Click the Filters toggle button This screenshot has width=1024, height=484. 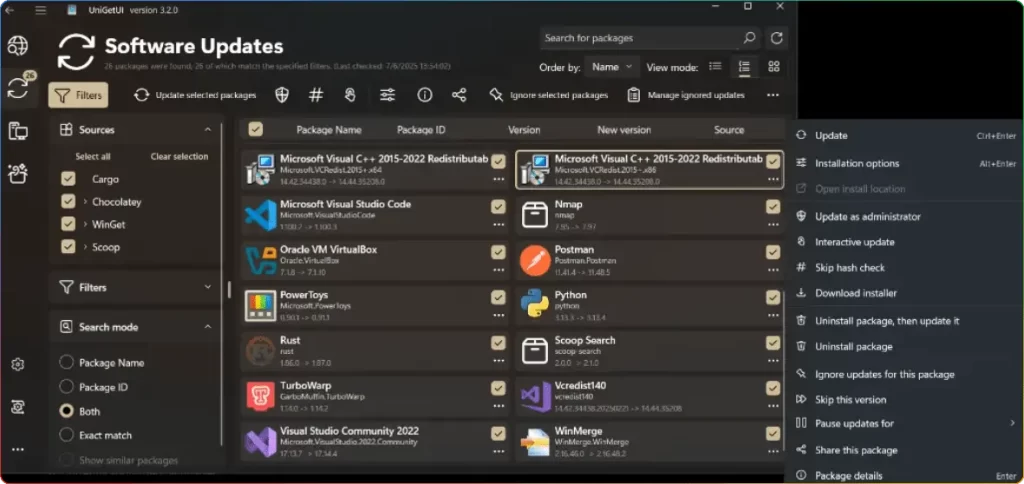[x=78, y=95]
